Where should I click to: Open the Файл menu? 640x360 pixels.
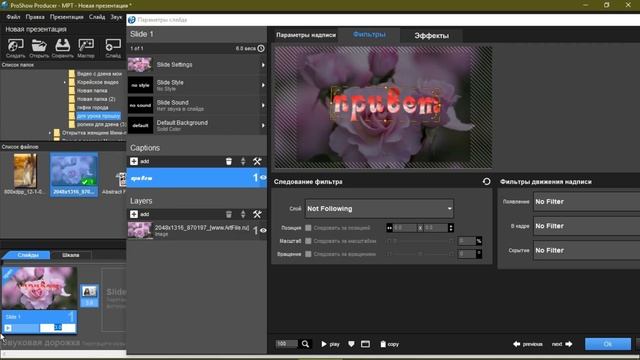[x=13, y=17]
